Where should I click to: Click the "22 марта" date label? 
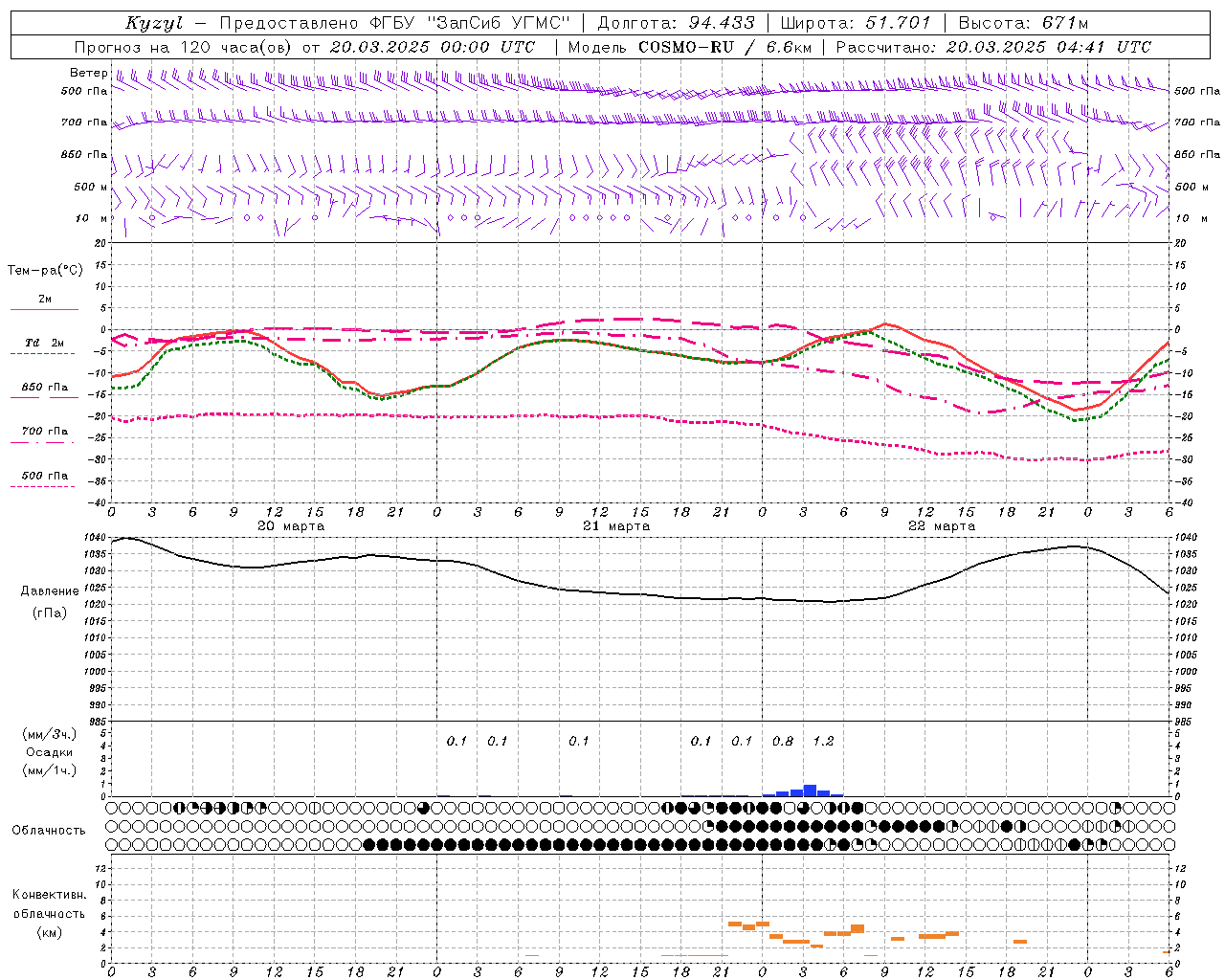pyautogui.click(x=943, y=526)
